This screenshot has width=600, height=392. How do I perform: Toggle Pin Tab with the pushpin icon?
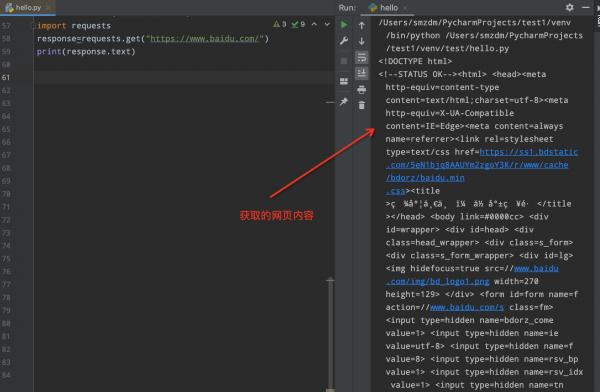(344, 101)
